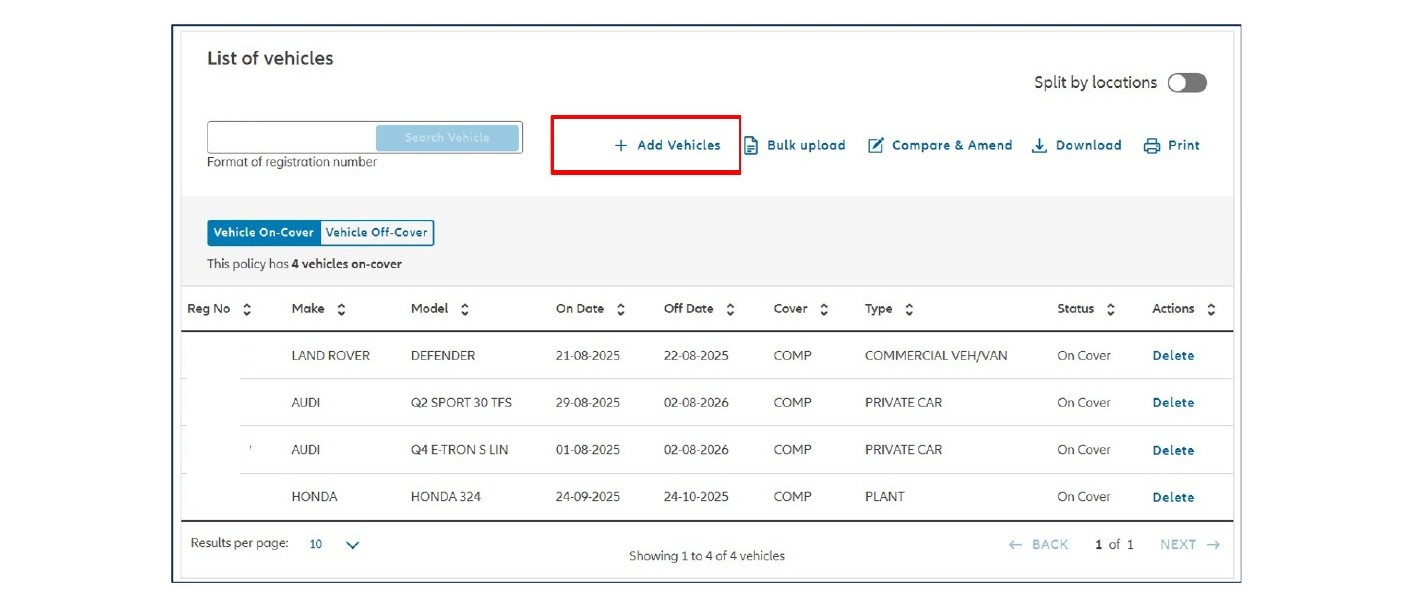Sort table using Actions column arrows
The width and height of the screenshot is (1414, 593).
coord(1211,310)
